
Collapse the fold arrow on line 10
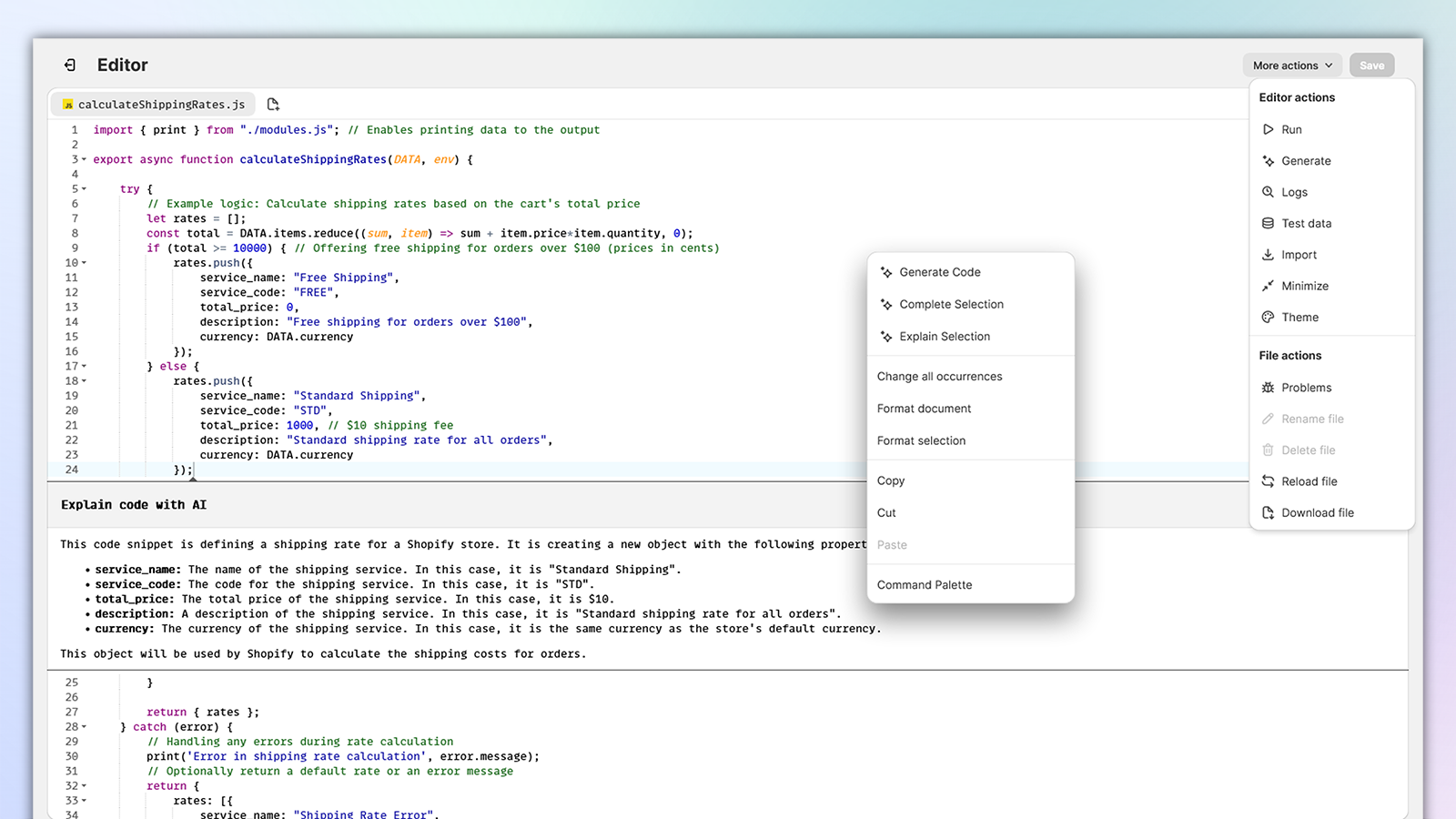click(x=85, y=263)
